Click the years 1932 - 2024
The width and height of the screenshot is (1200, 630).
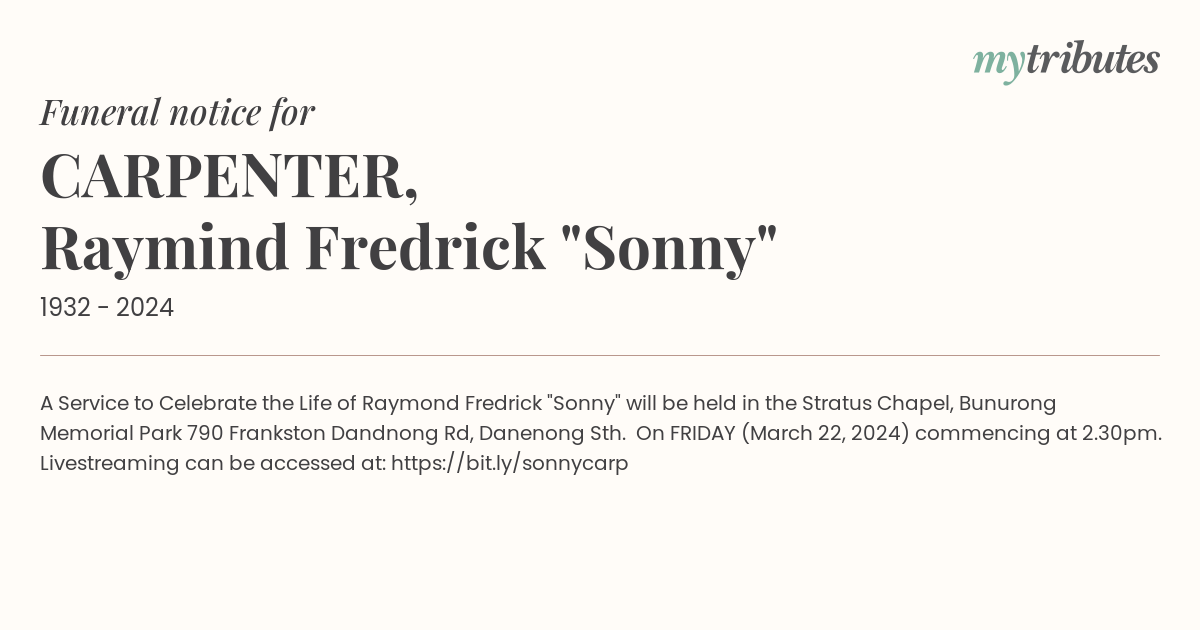pyautogui.click(x=107, y=308)
